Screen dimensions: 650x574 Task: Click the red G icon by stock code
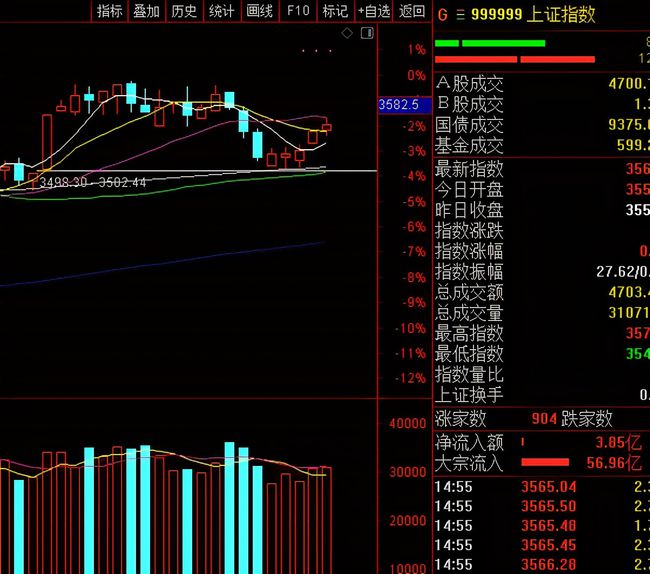click(x=443, y=14)
